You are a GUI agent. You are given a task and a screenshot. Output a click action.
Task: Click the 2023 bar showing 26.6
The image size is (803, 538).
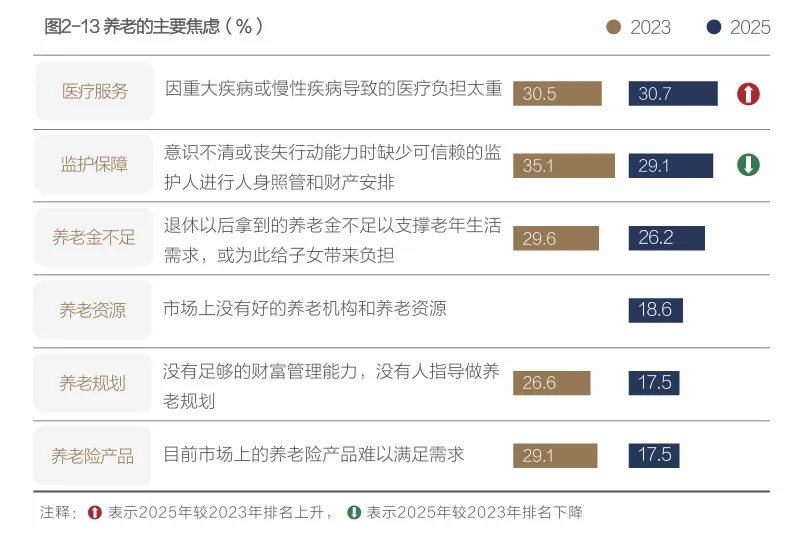(x=552, y=383)
